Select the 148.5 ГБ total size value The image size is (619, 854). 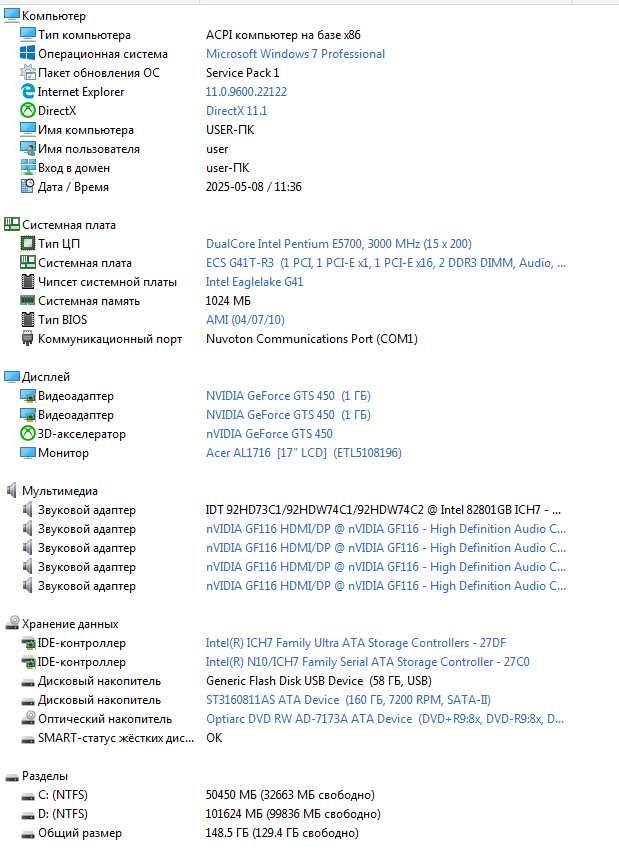[282, 833]
